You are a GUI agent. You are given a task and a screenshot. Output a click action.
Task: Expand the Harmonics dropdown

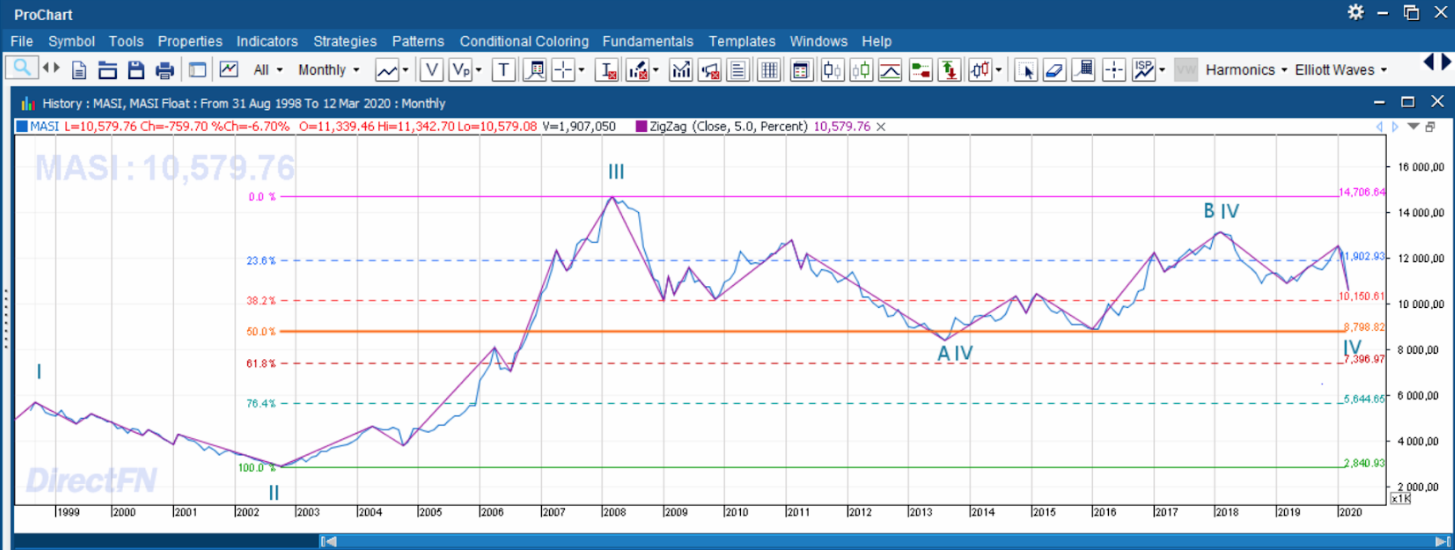1246,70
